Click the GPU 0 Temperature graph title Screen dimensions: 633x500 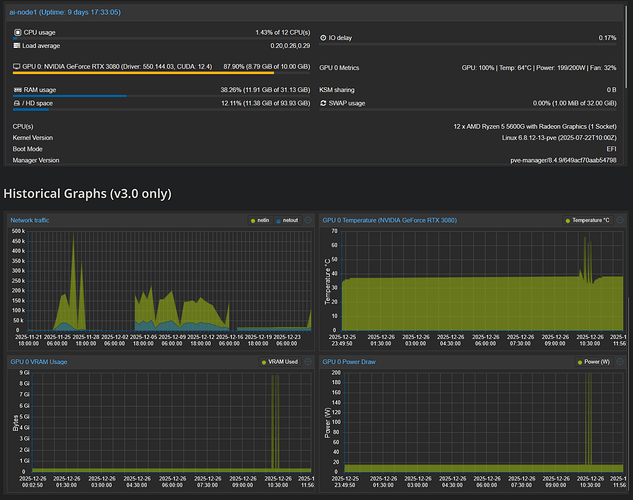click(390, 219)
